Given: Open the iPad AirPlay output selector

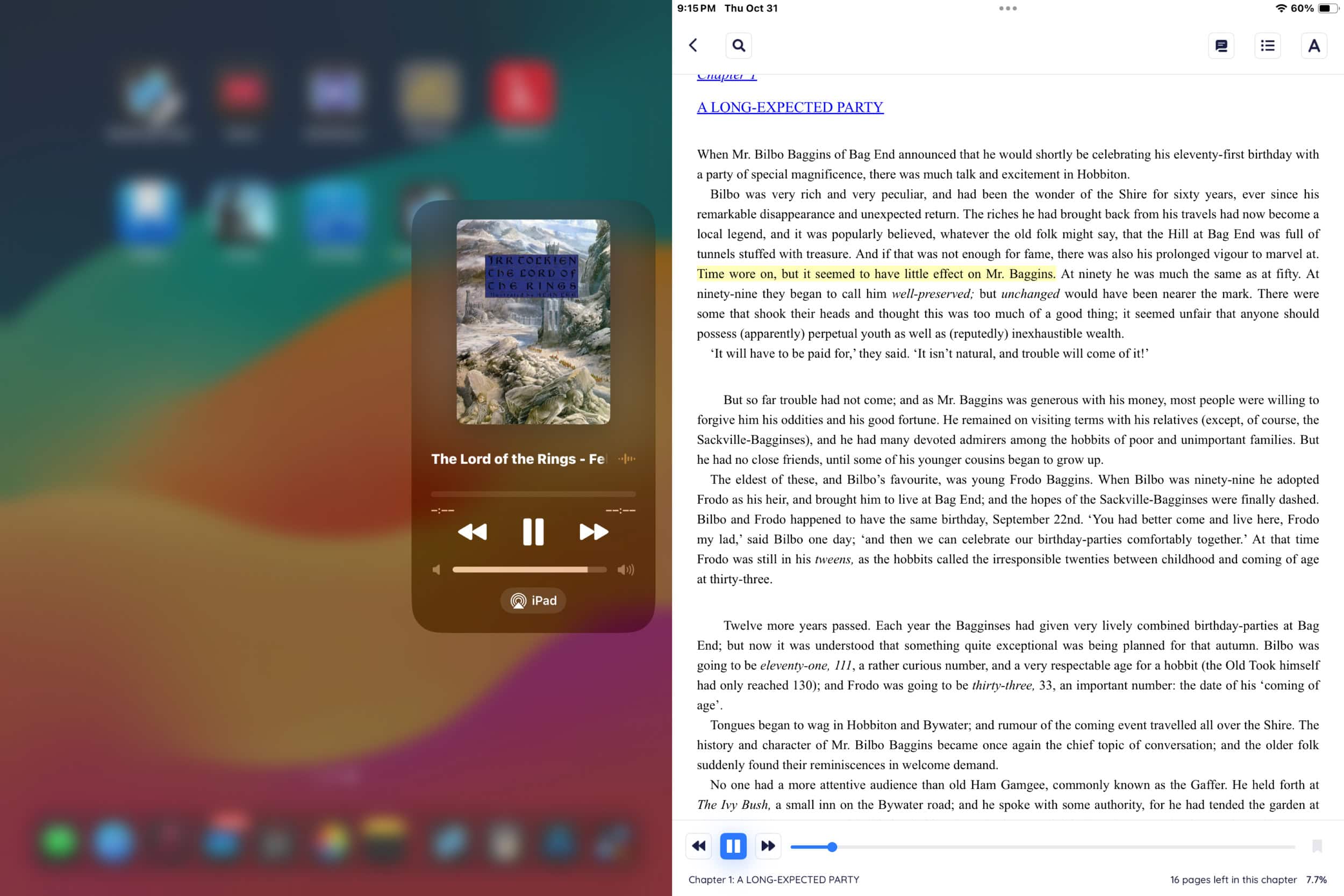Looking at the screenshot, I should [x=533, y=600].
